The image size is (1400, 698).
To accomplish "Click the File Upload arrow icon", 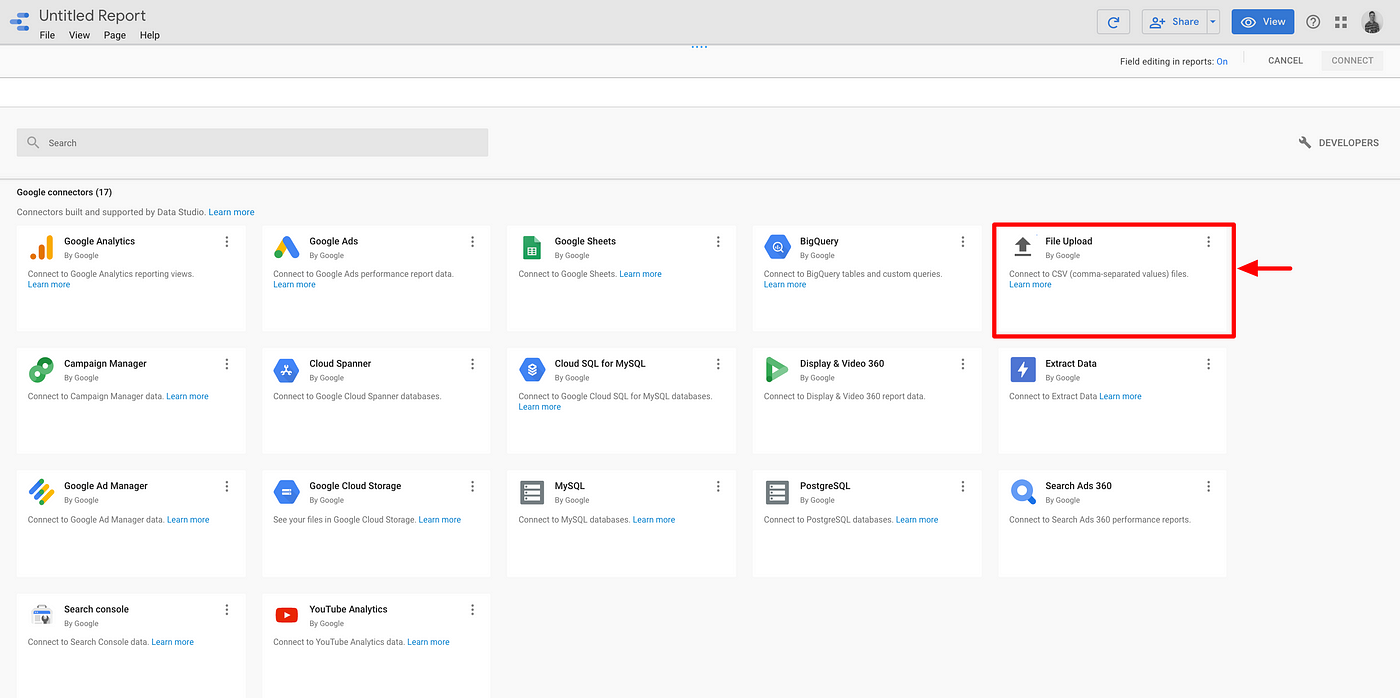I will point(1022,247).
